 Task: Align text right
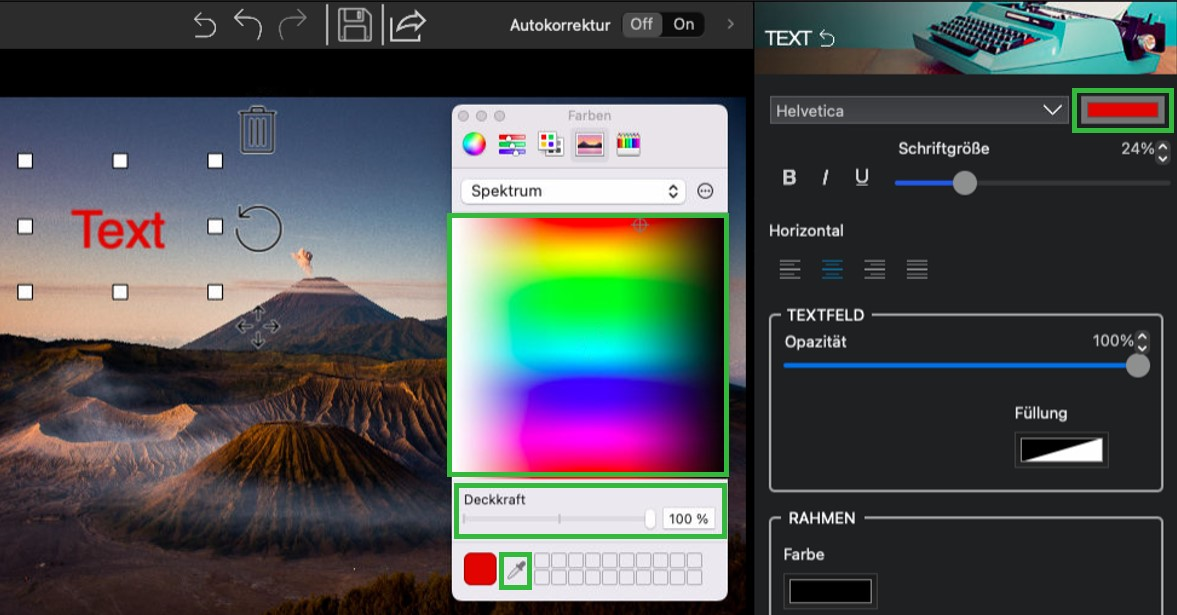[x=874, y=269]
